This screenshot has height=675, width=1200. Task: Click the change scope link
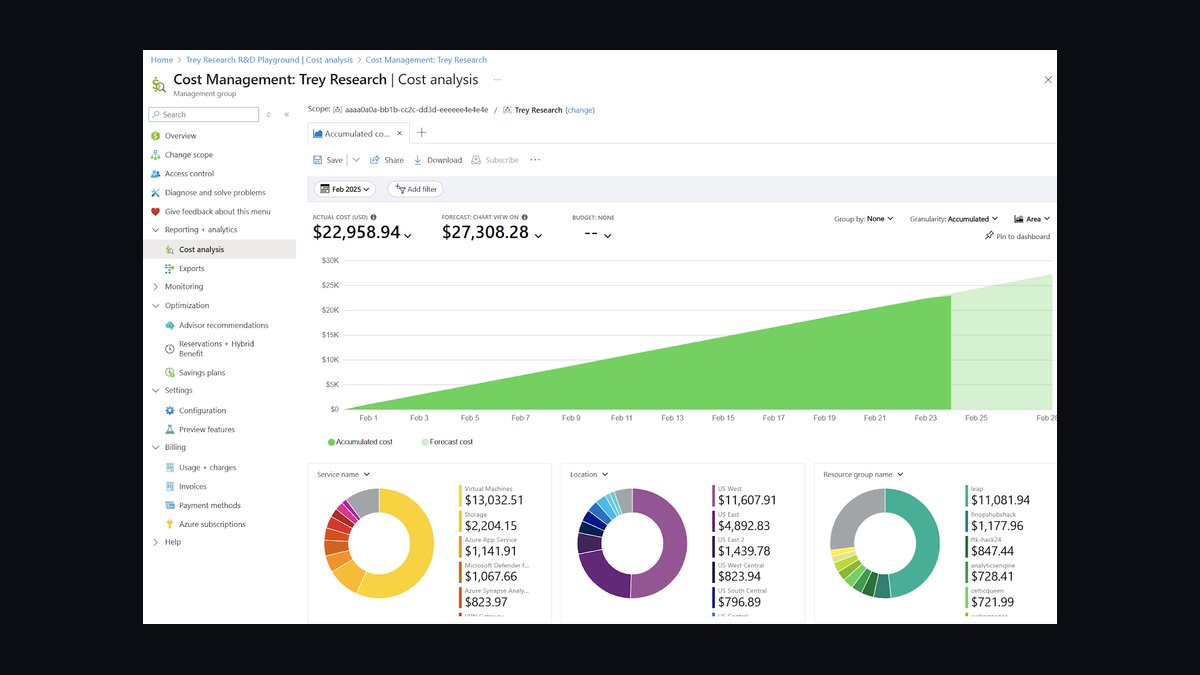coord(580,110)
